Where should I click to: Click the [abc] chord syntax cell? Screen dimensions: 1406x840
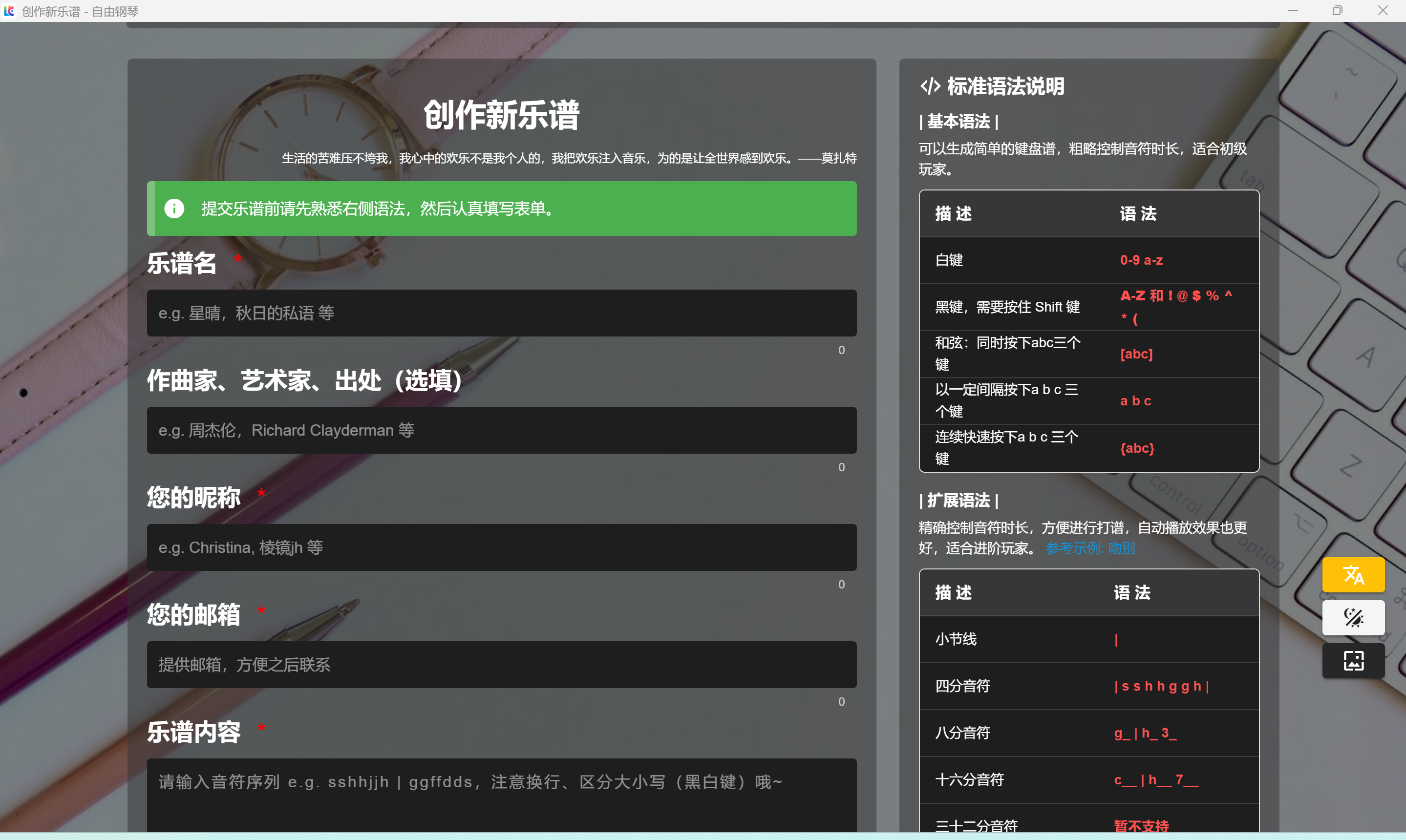tap(1136, 354)
